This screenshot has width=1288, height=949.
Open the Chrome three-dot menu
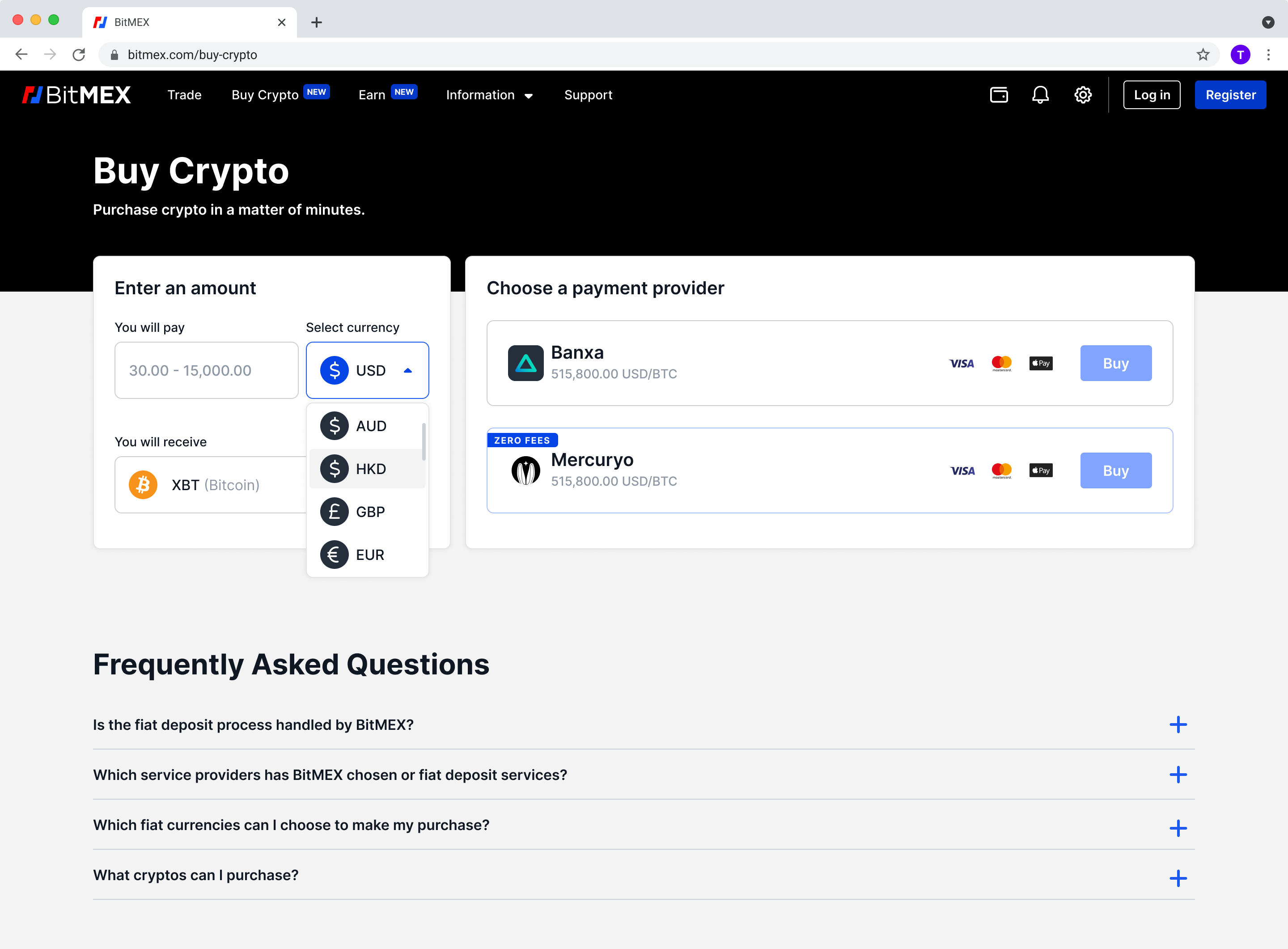pyautogui.click(x=1268, y=55)
